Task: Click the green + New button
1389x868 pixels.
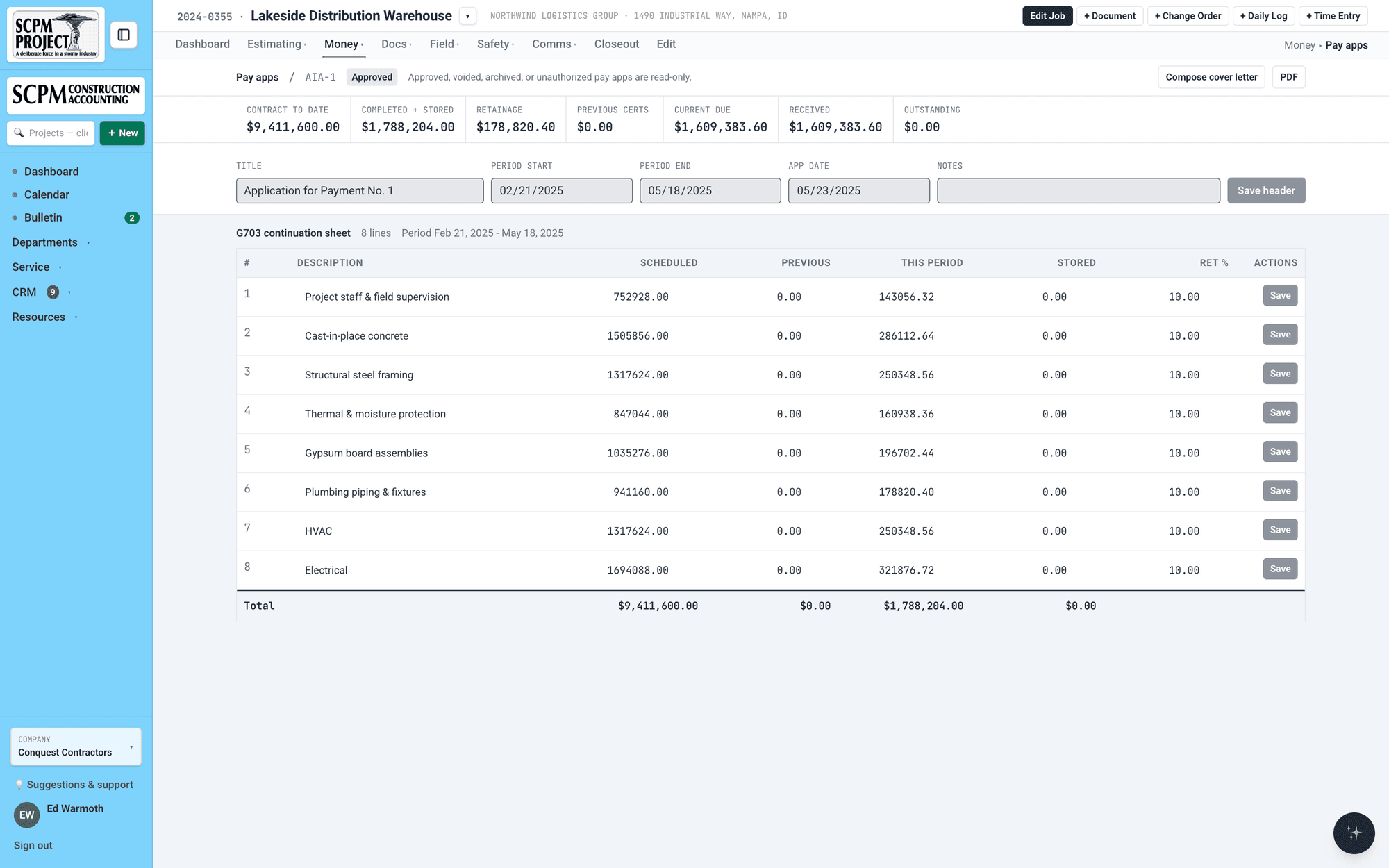Action: click(x=122, y=133)
